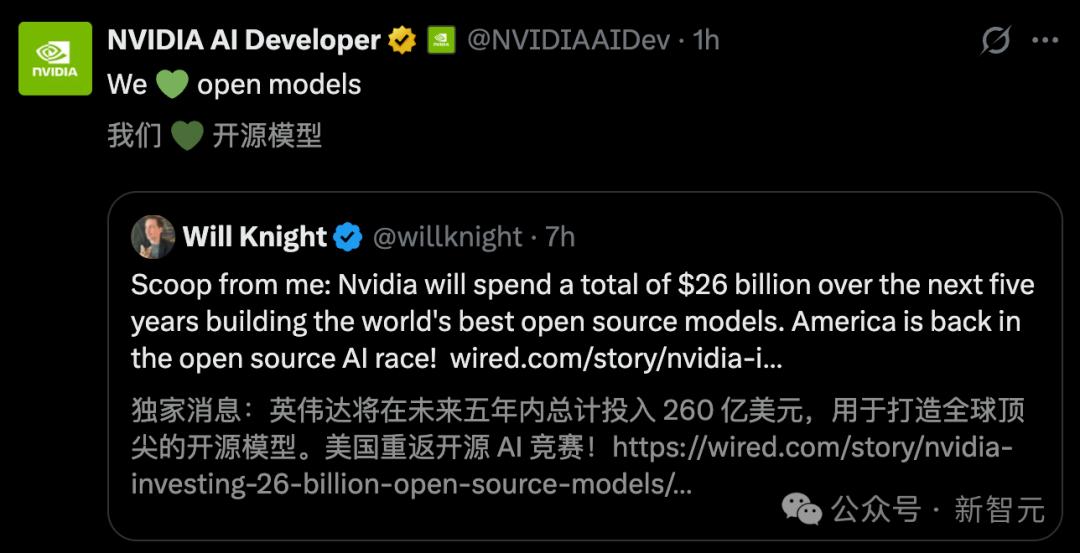Click the WeChat logo in the watermark

tap(802, 509)
